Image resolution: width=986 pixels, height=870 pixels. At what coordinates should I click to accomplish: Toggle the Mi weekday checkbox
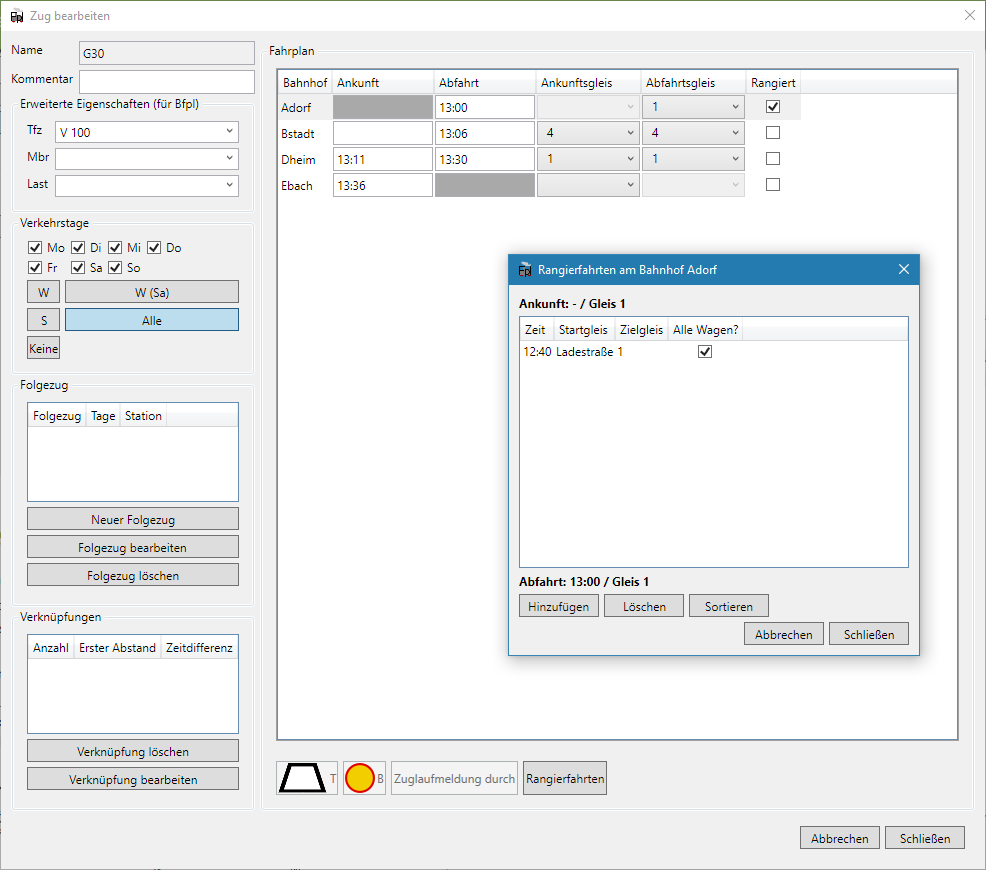tap(115, 248)
